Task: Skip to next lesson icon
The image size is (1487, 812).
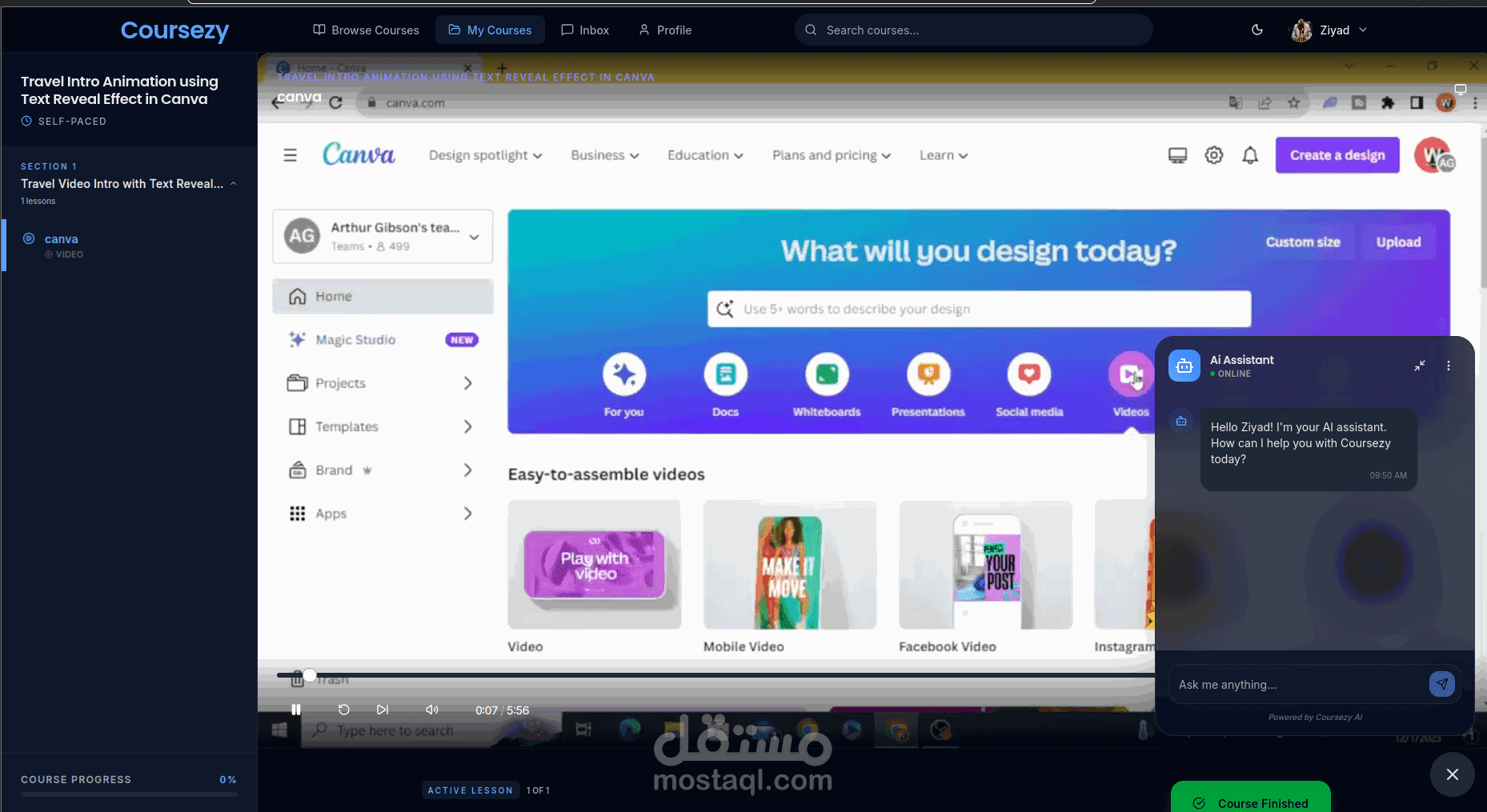Action: [383, 710]
